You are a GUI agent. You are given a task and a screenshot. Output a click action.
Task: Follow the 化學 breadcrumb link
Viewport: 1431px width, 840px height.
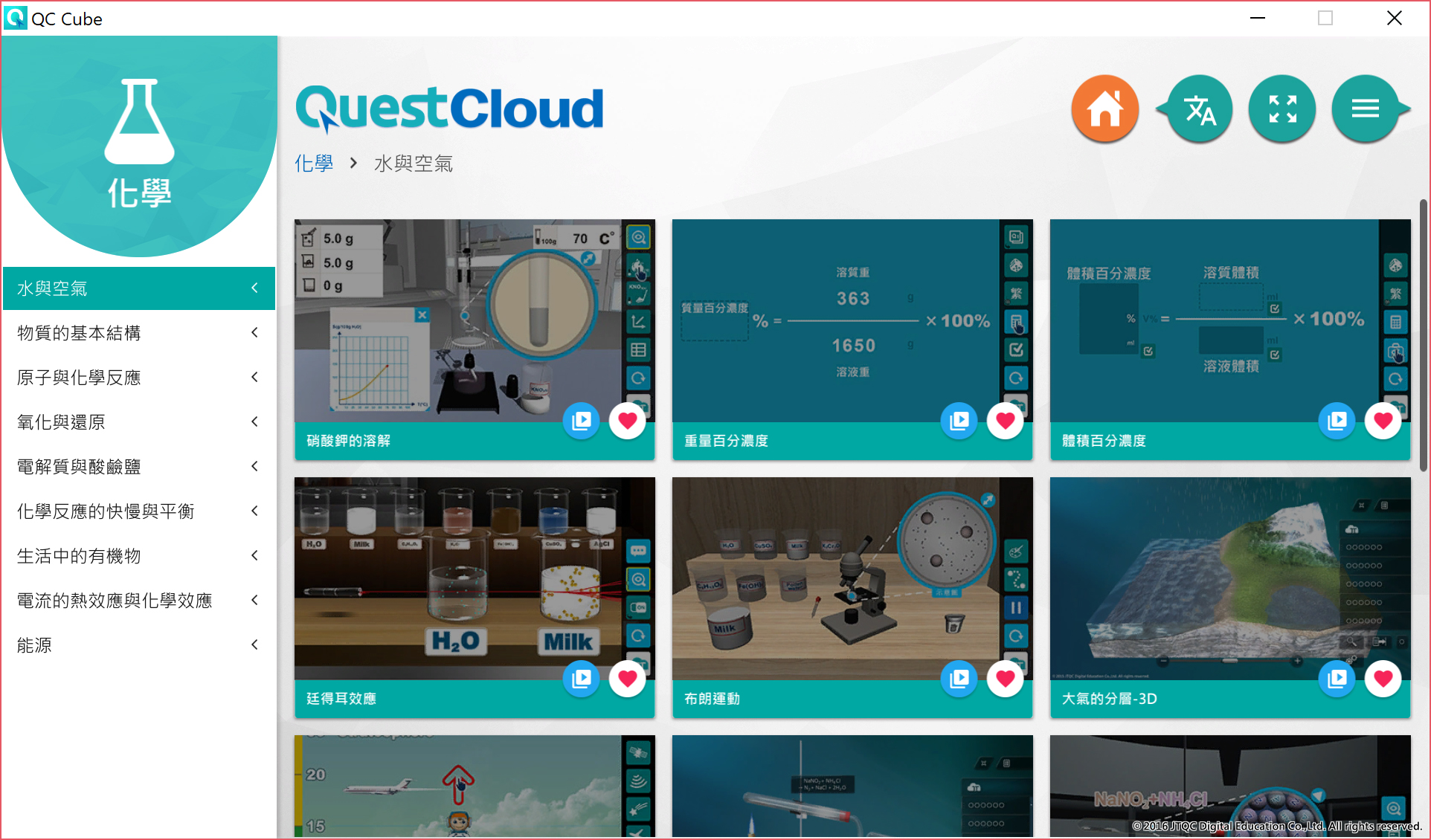click(314, 164)
